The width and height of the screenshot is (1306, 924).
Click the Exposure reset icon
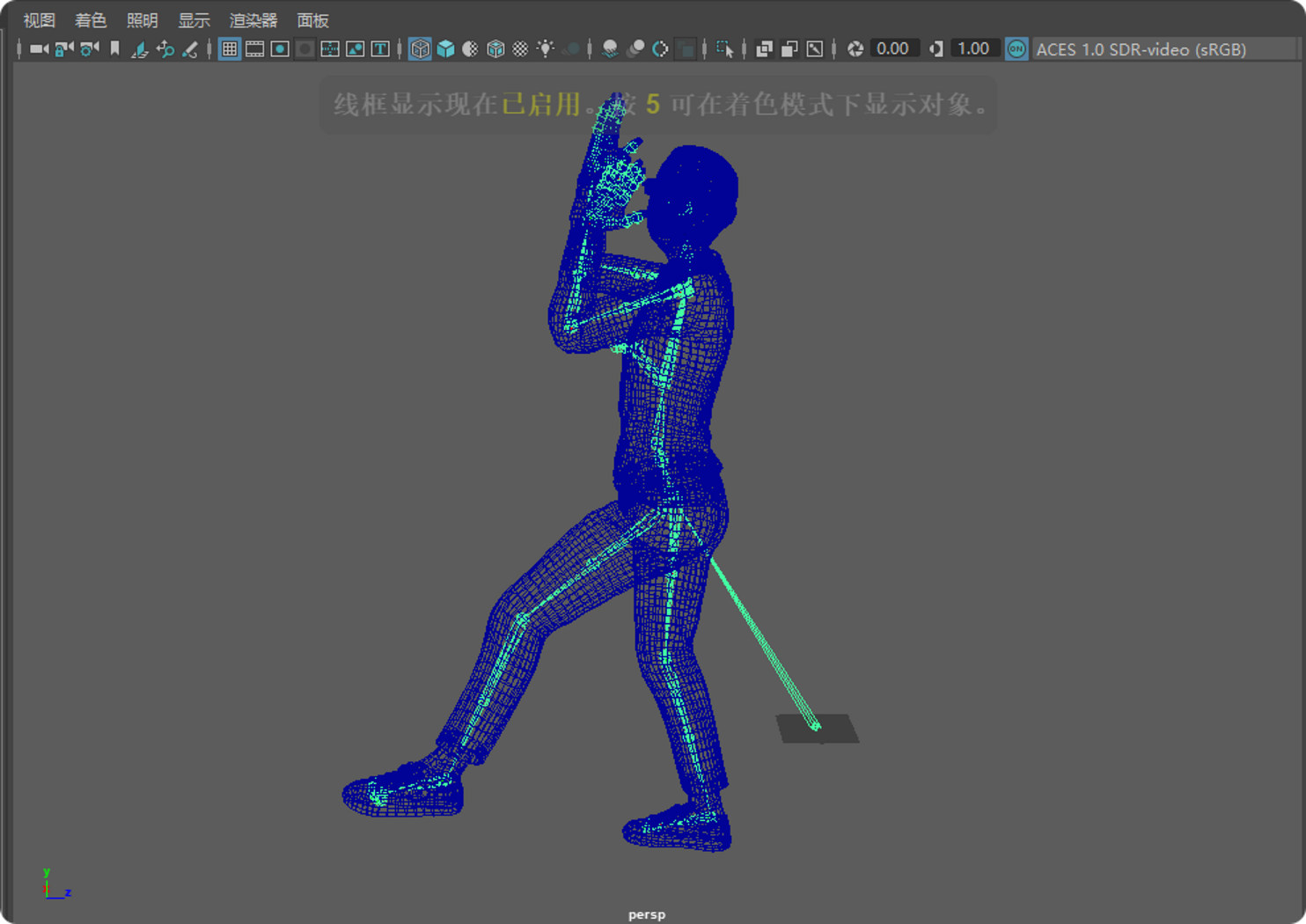[x=855, y=49]
